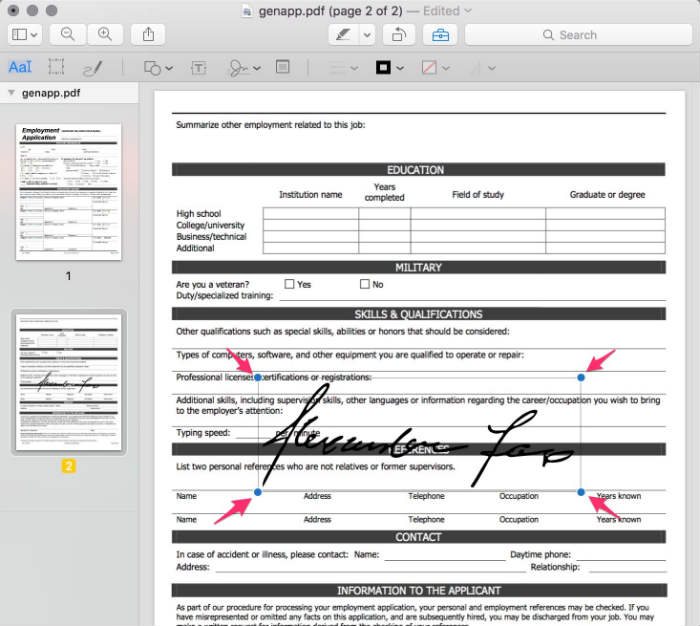This screenshot has width=700, height=626.
Task: Select page 1 thumbnail
Action: (x=68, y=192)
